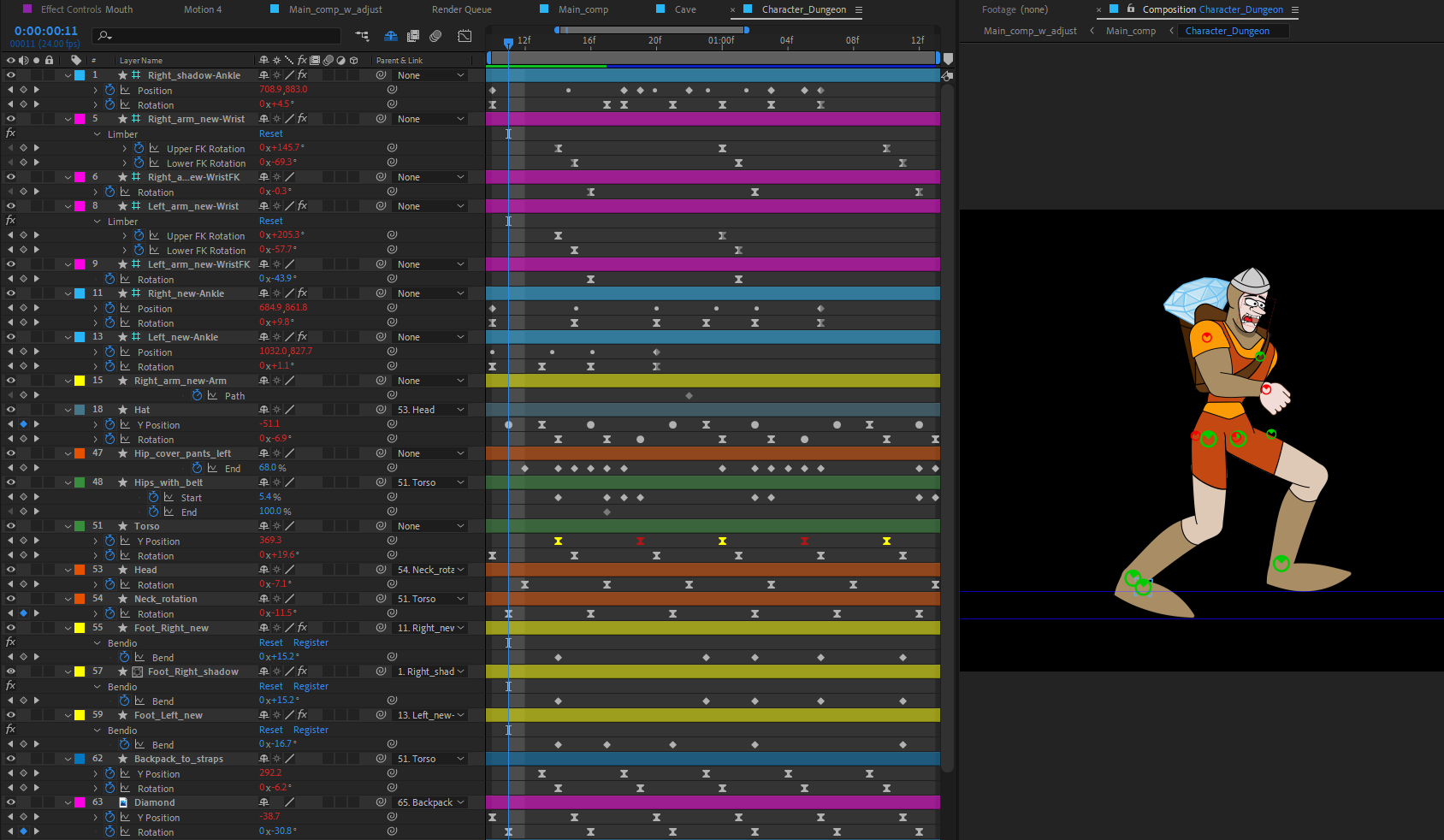Click Reset for Right_arm_new-Wrist Limber effect
The width and height of the screenshot is (1444, 840).
(270, 133)
